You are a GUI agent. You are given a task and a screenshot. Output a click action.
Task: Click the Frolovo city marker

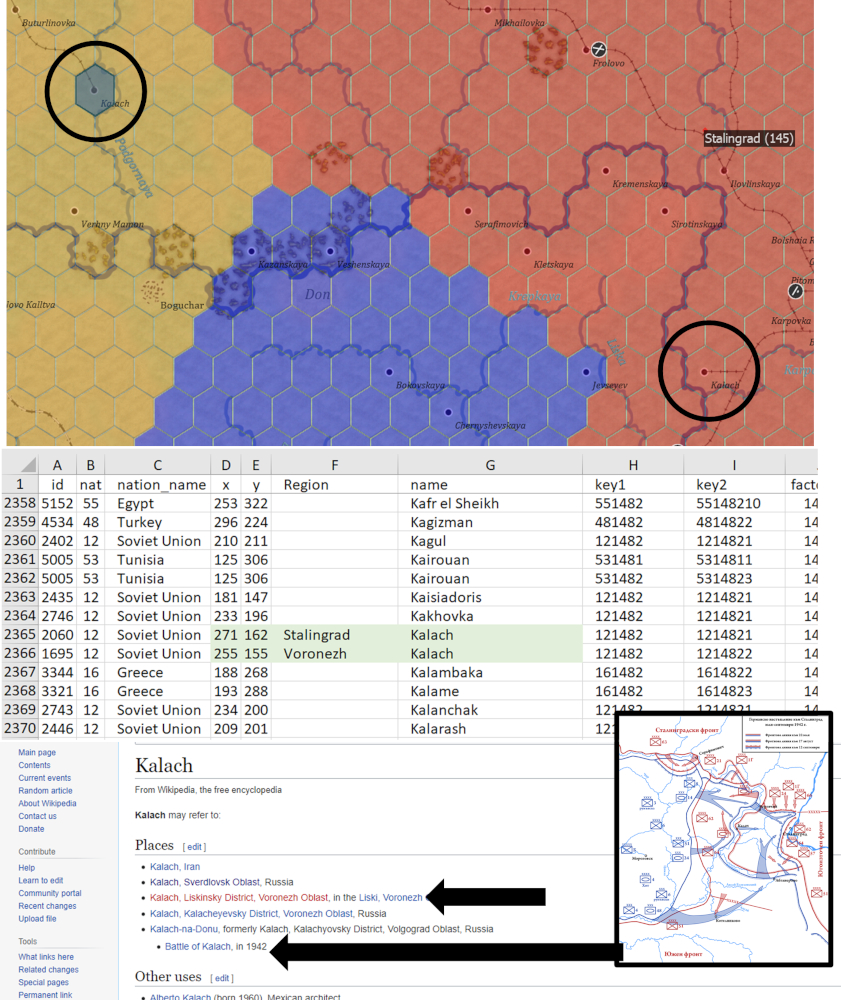click(x=587, y=49)
